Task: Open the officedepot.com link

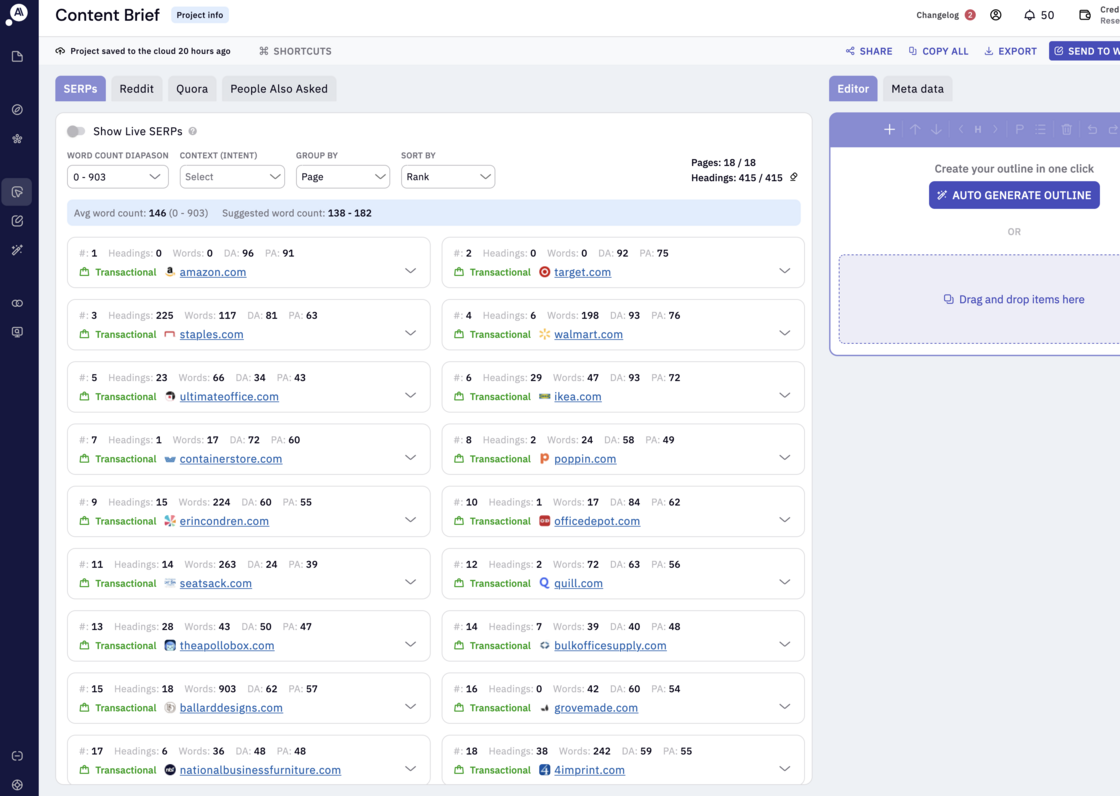Action: [597, 521]
